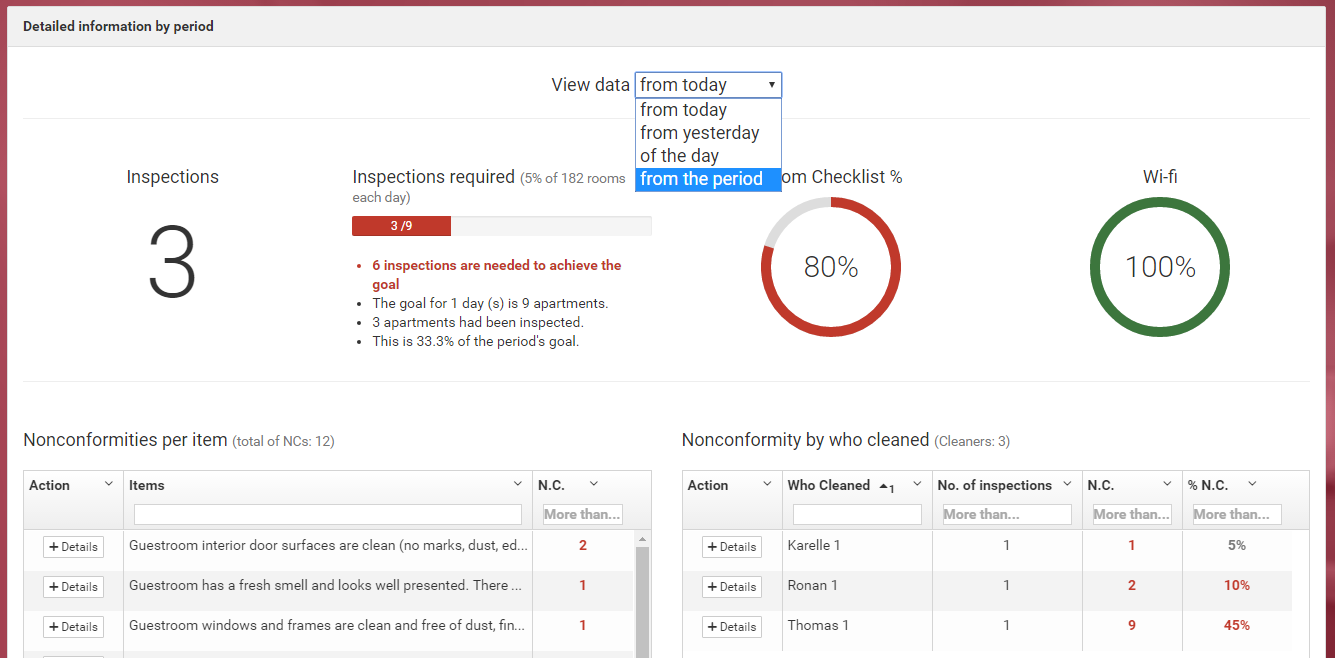The image size is (1335, 658).
Task: Click the Items filter text field
Action: [x=327, y=514]
